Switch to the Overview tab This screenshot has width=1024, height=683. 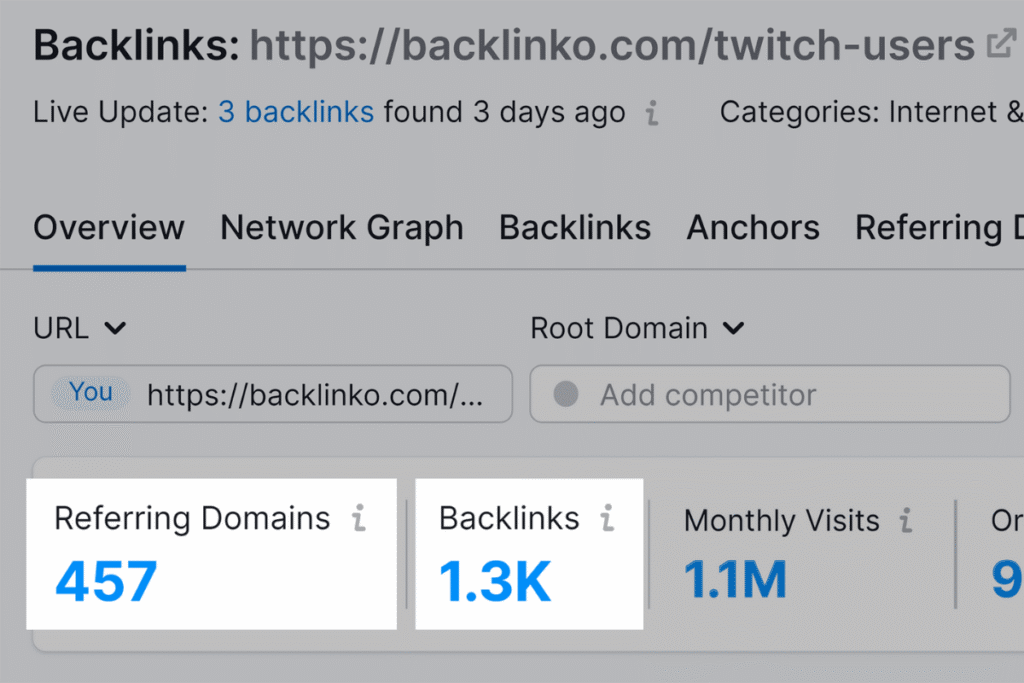pos(109,228)
